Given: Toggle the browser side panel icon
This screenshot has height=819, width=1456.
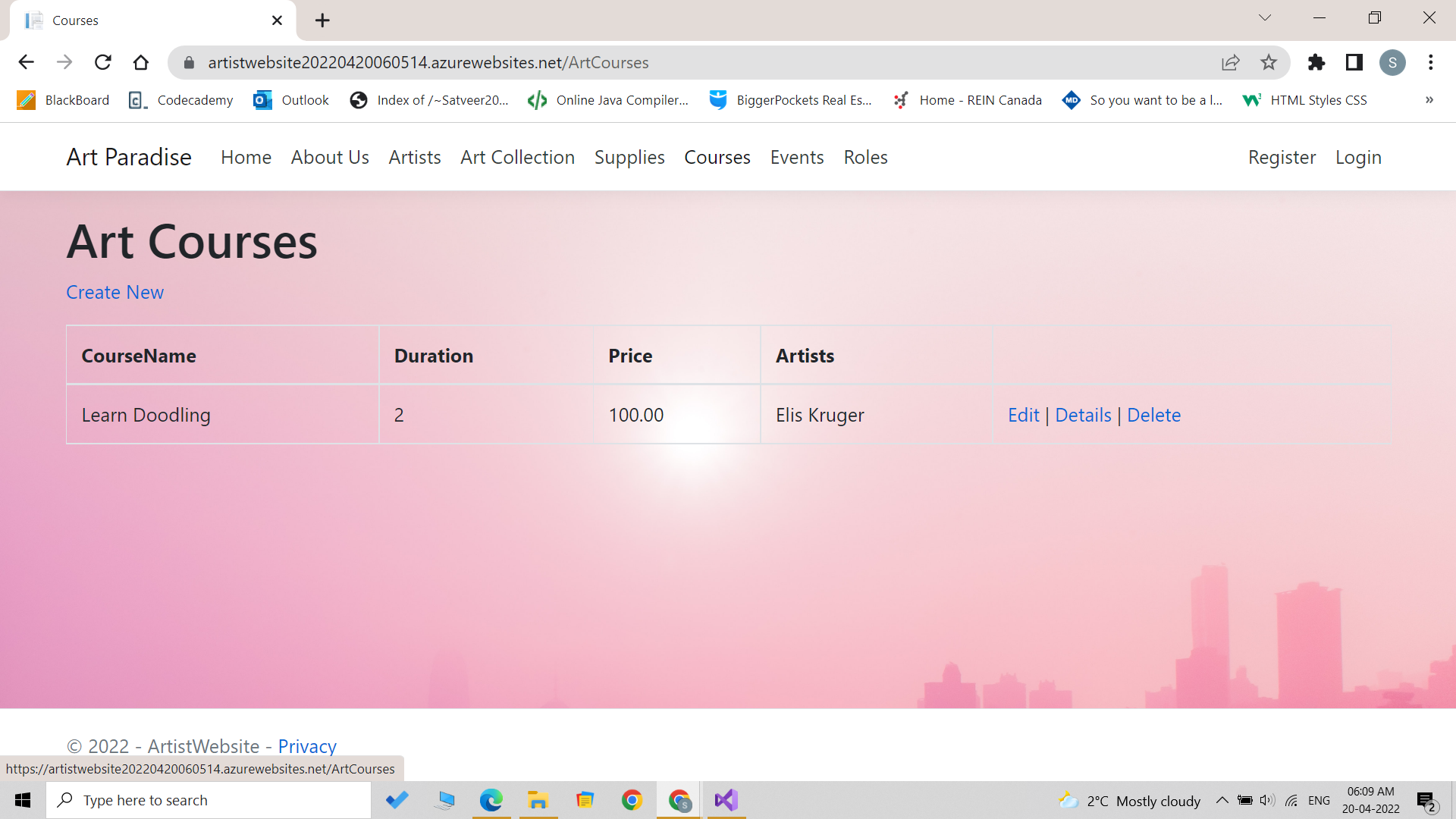Looking at the screenshot, I should pyautogui.click(x=1354, y=62).
